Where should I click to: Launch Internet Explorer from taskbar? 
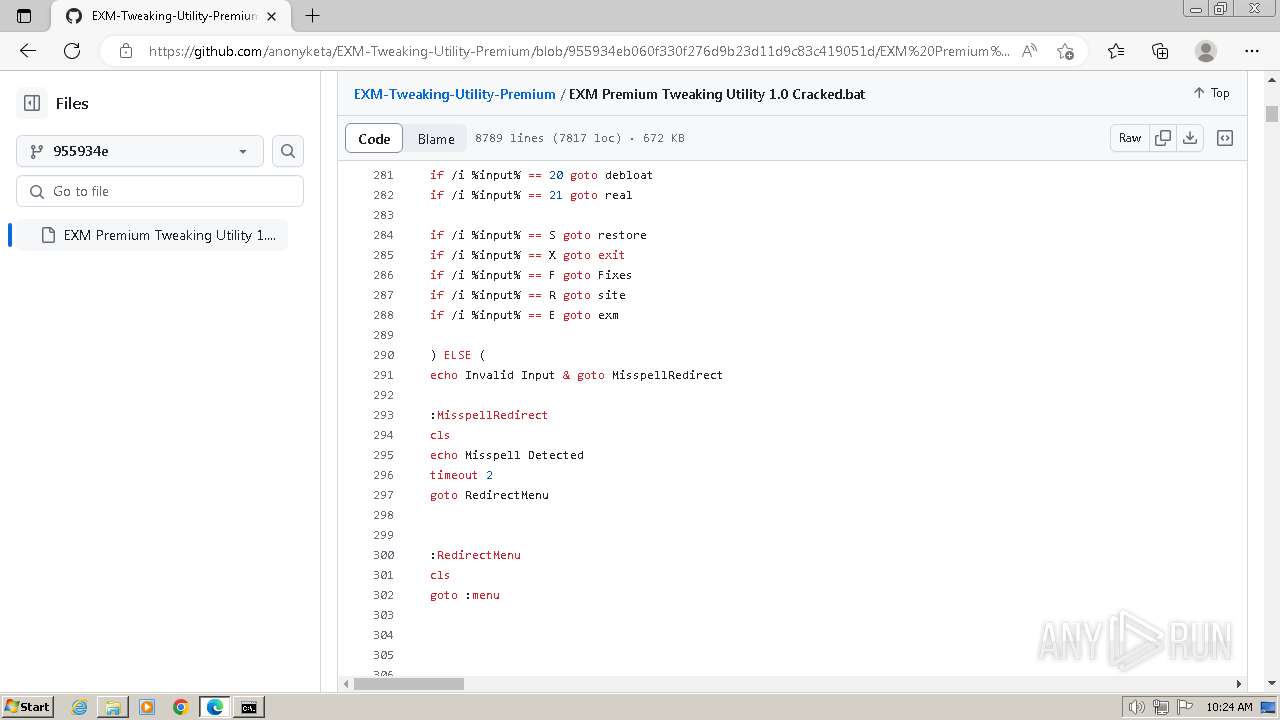pyautogui.click(x=80, y=707)
